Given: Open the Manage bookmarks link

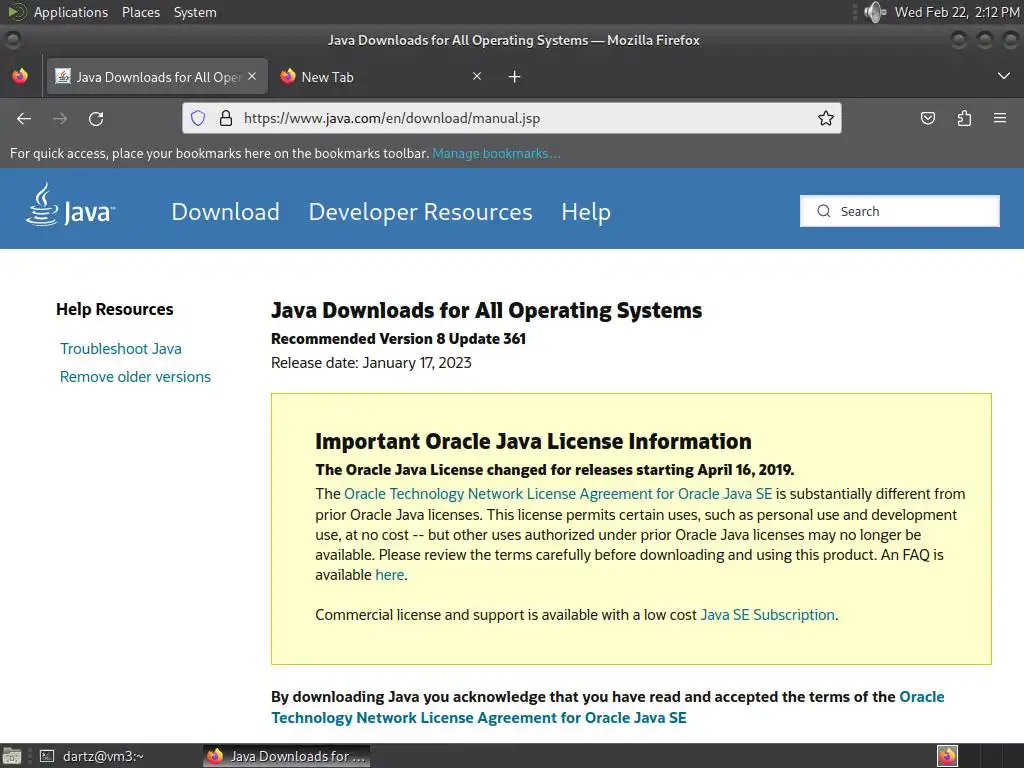Looking at the screenshot, I should [496, 153].
